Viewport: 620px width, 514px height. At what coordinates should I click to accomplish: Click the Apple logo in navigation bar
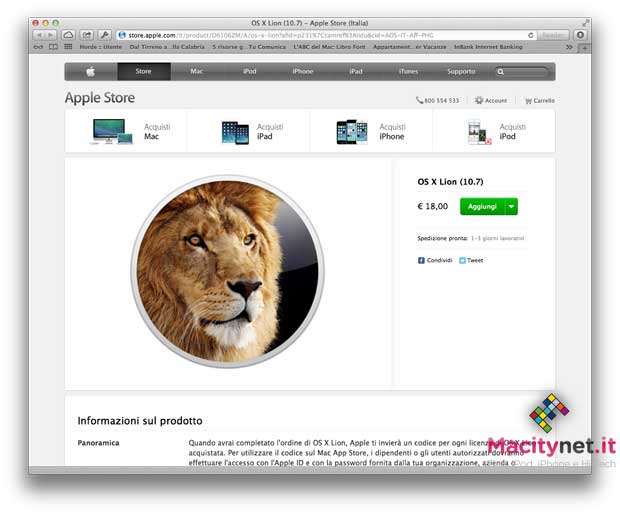pyautogui.click(x=91, y=72)
